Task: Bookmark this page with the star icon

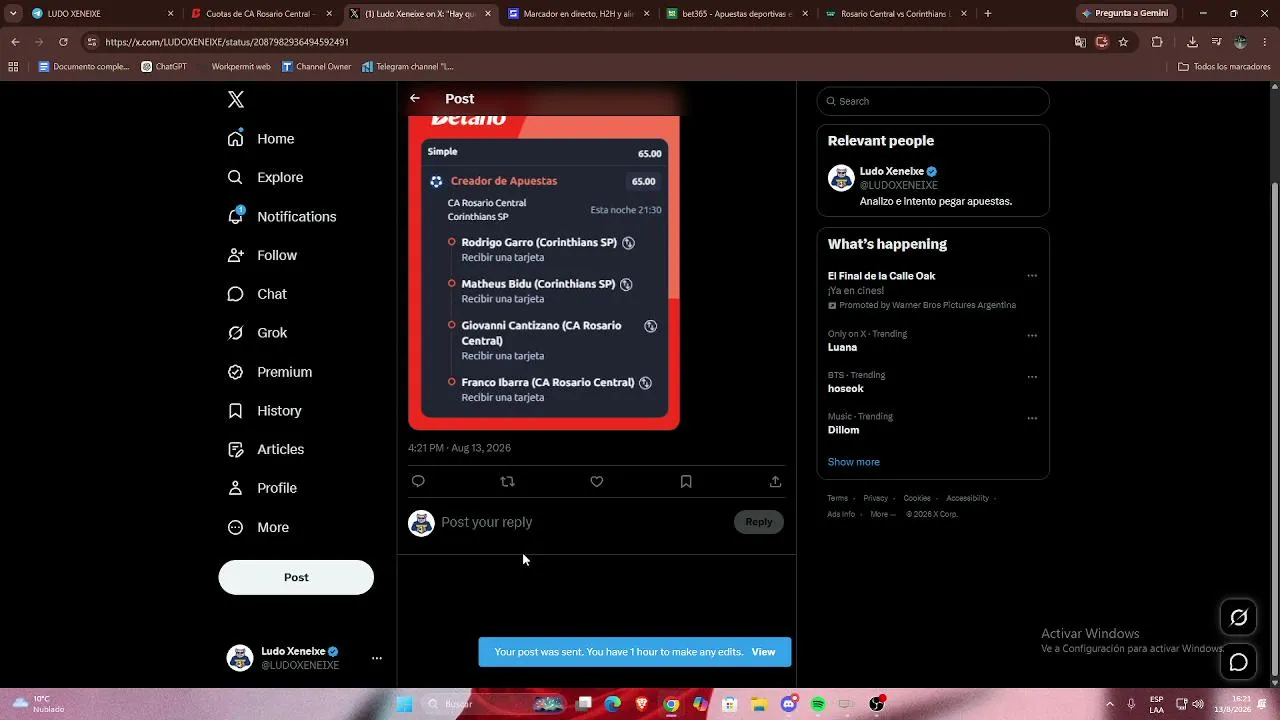Action: (x=1123, y=42)
